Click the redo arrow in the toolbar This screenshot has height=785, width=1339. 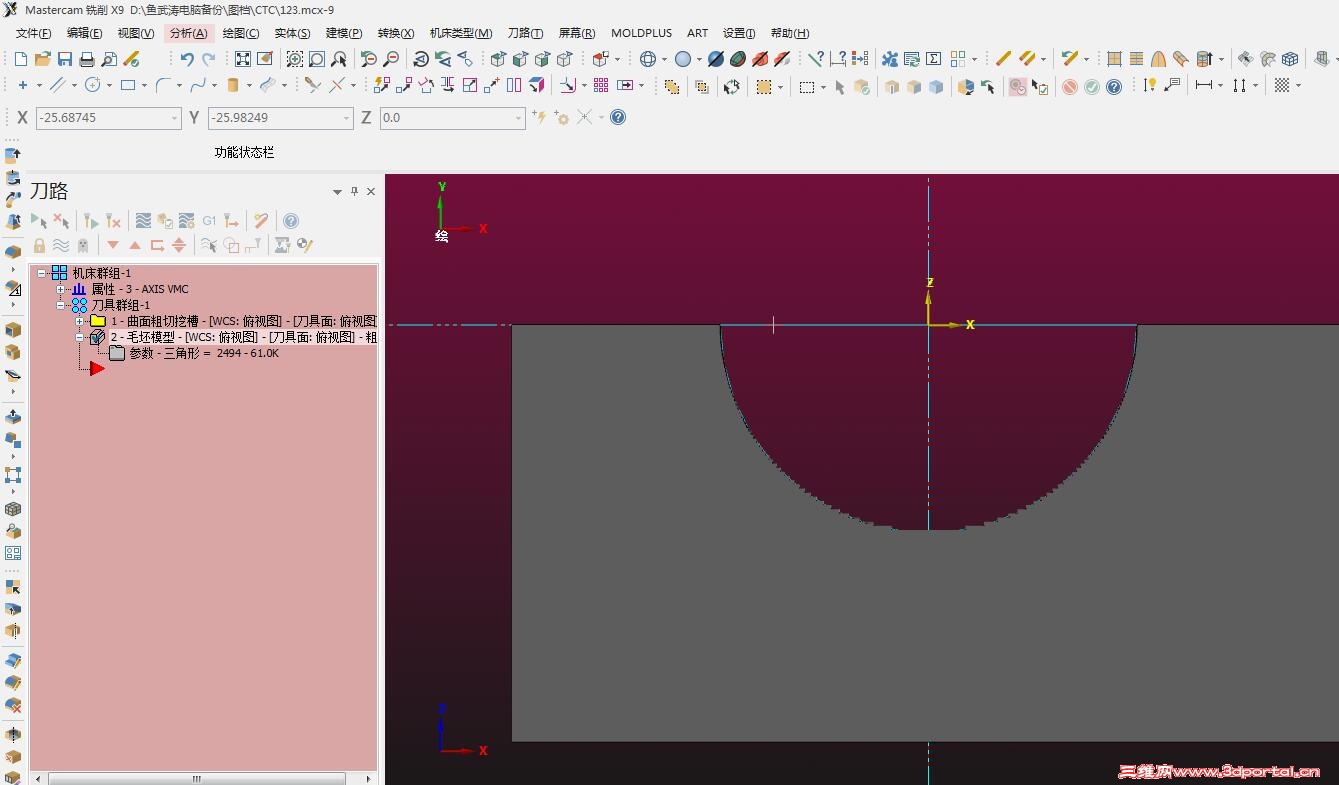point(208,59)
